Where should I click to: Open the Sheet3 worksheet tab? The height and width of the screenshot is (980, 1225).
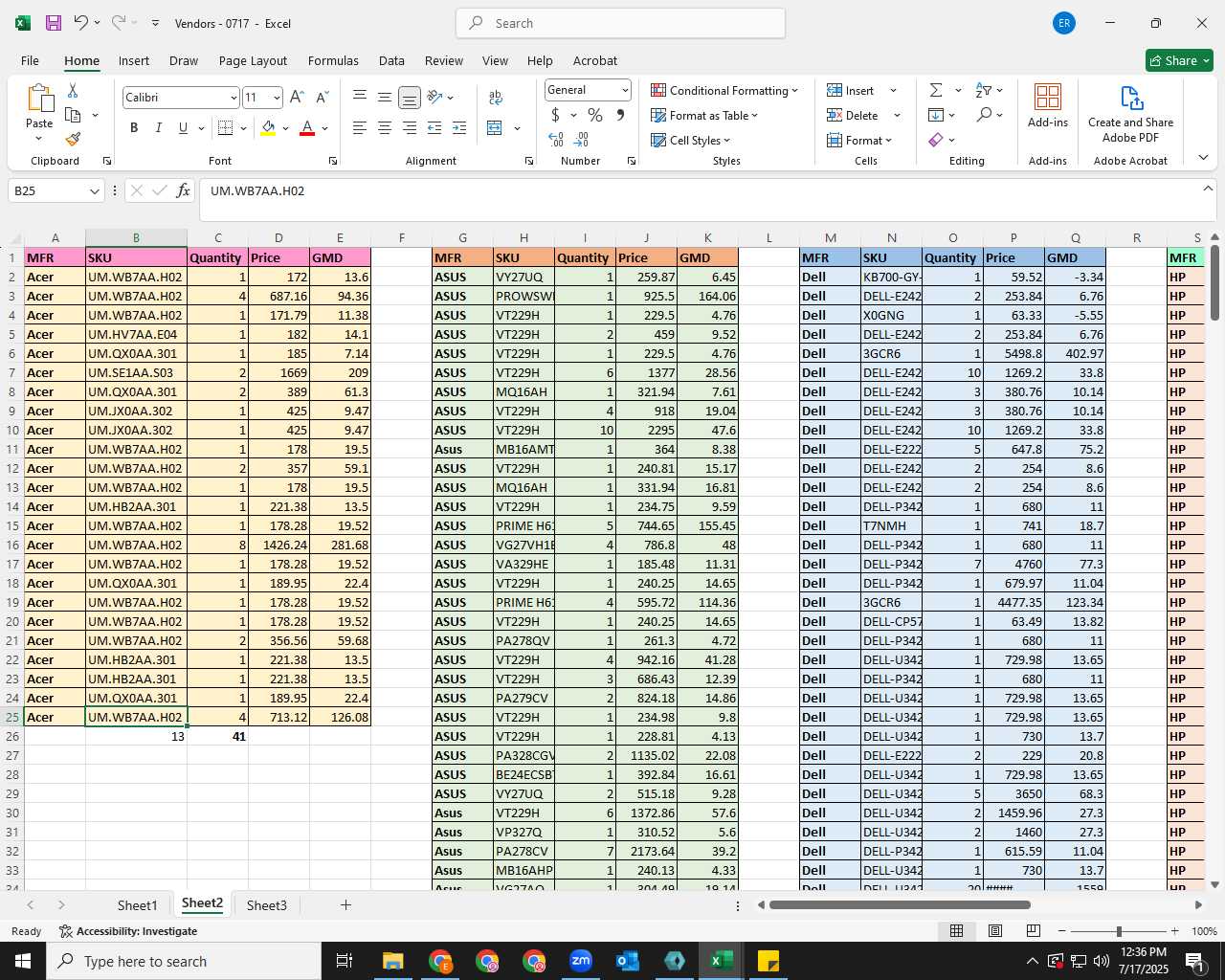point(266,905)
